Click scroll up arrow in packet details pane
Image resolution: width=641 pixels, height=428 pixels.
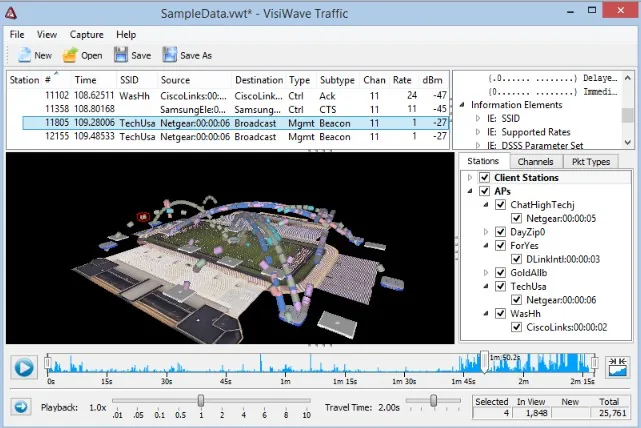point(628,77)
